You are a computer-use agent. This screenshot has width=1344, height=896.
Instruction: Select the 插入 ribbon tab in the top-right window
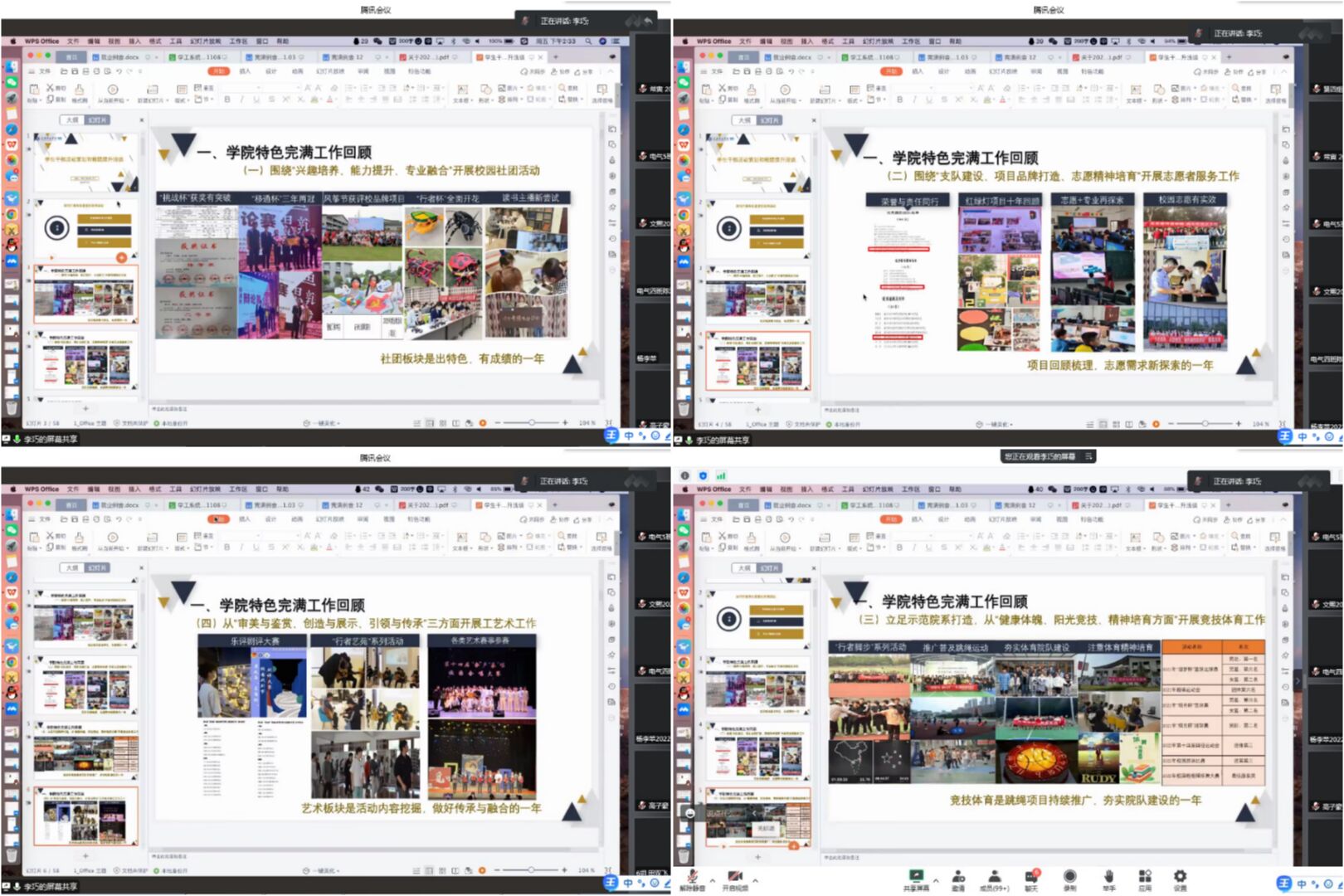pyautogui.click(x=918, y=71)
